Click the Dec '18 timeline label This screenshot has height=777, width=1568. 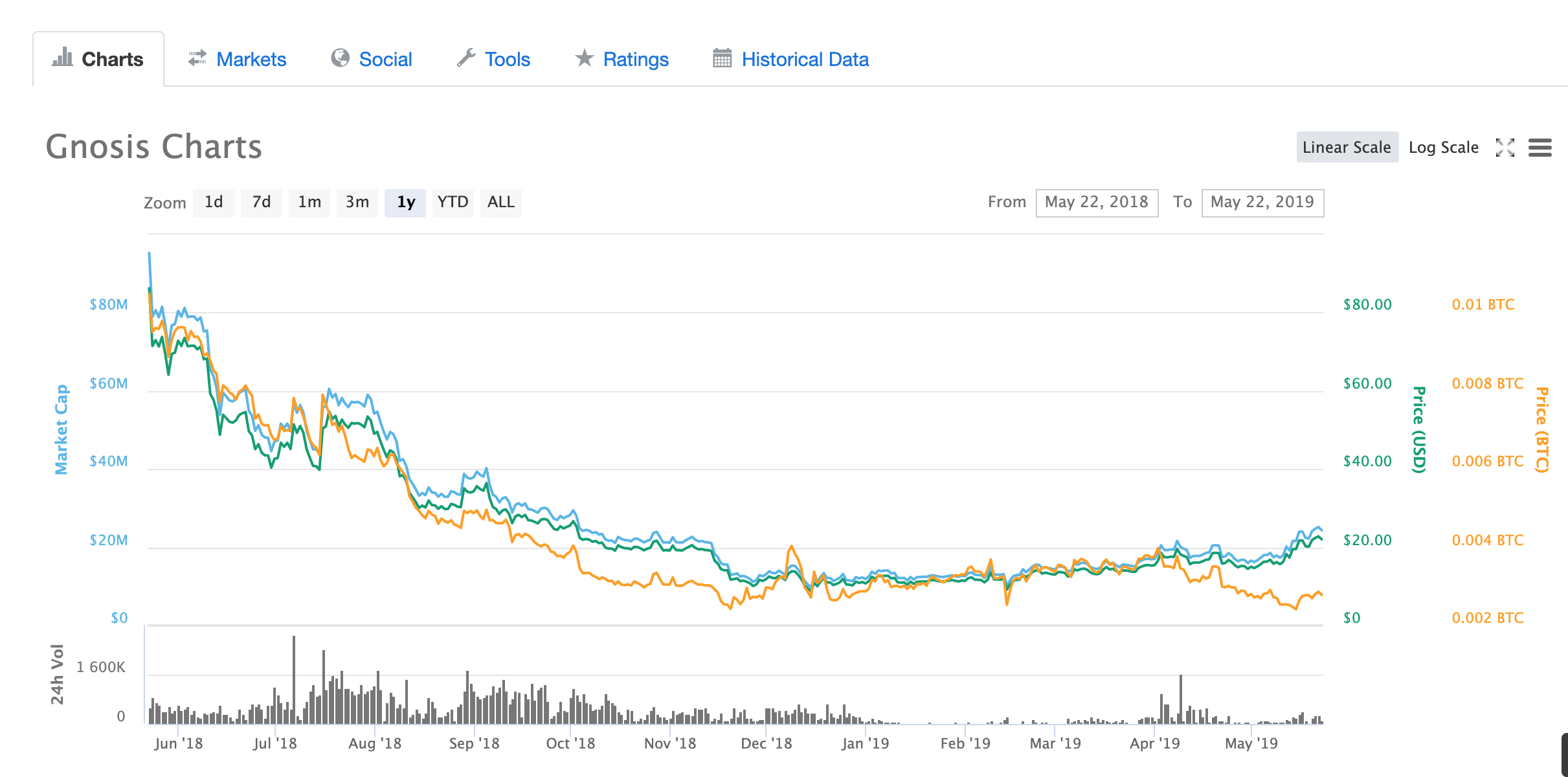pyautogui.click(x=767, y=743)
